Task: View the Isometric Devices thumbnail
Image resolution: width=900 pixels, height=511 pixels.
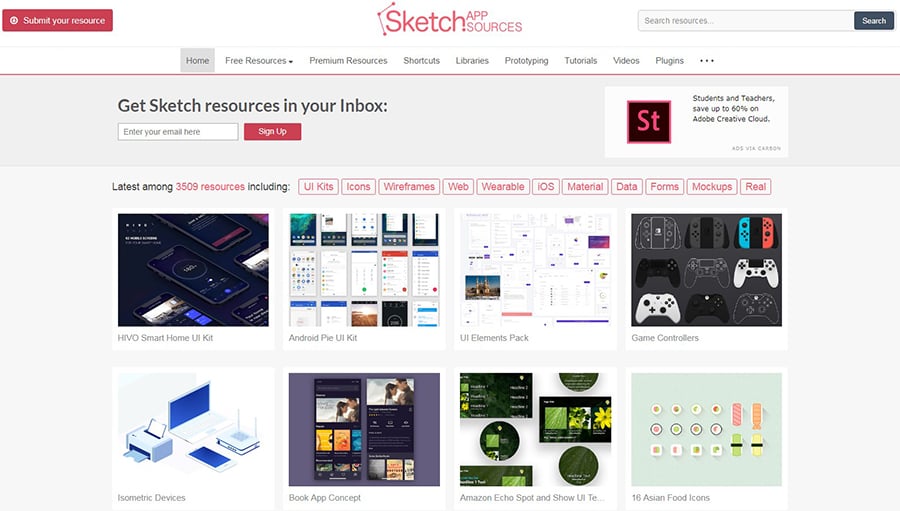Action: click(193, 430)
